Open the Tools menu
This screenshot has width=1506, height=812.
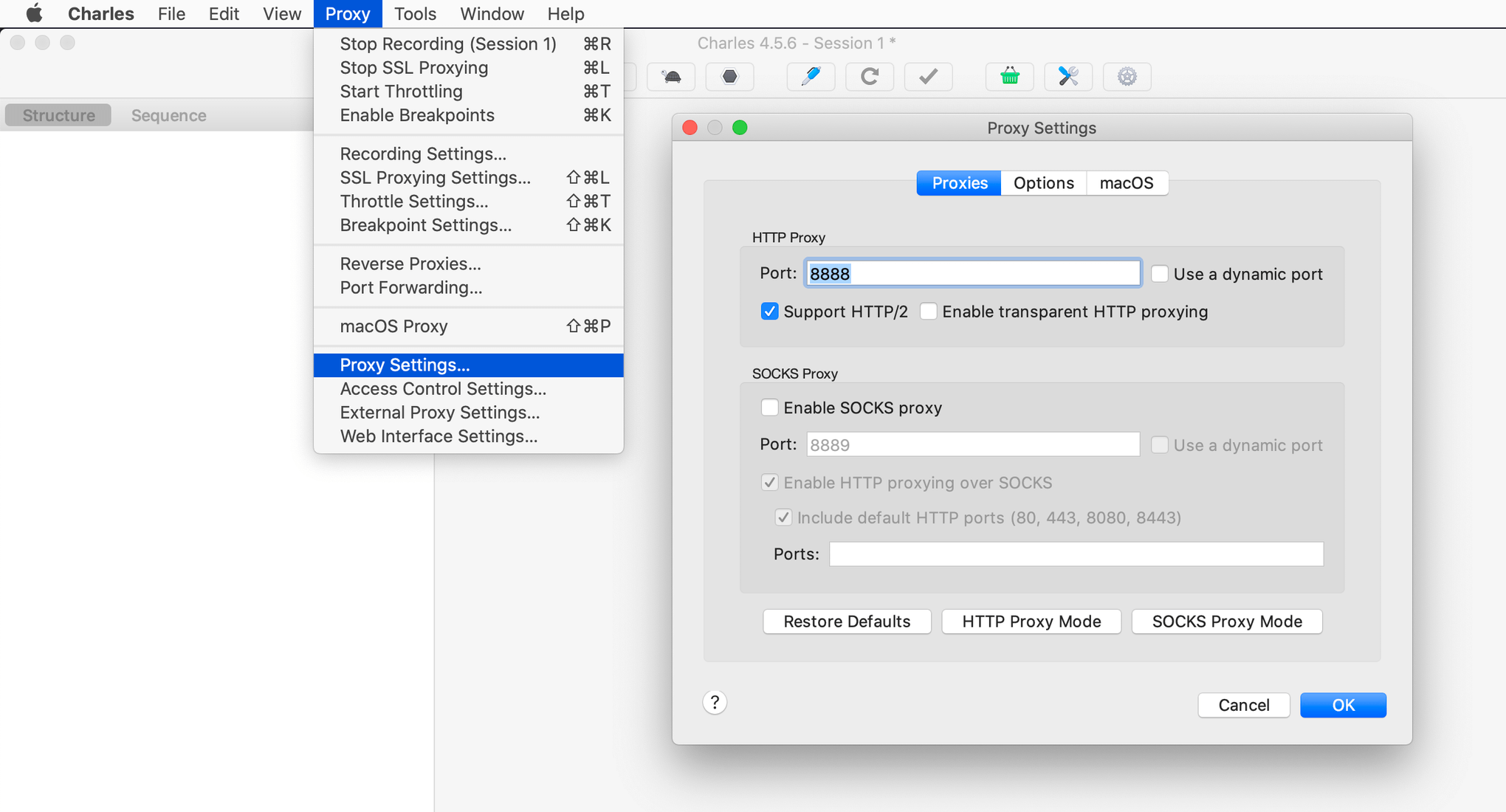[x=415, y=13]
